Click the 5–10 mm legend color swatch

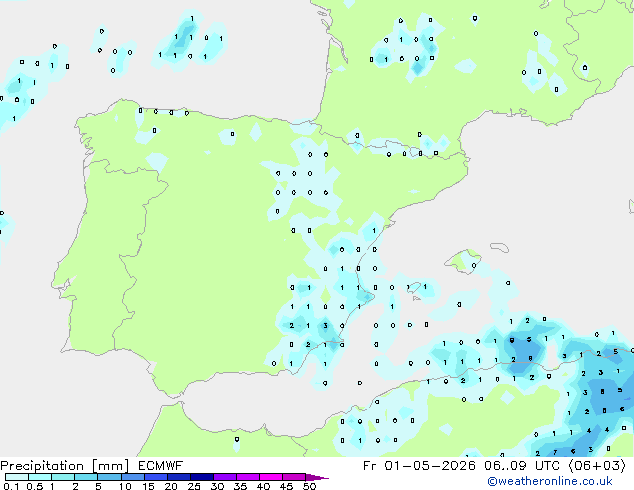(109, 477)
